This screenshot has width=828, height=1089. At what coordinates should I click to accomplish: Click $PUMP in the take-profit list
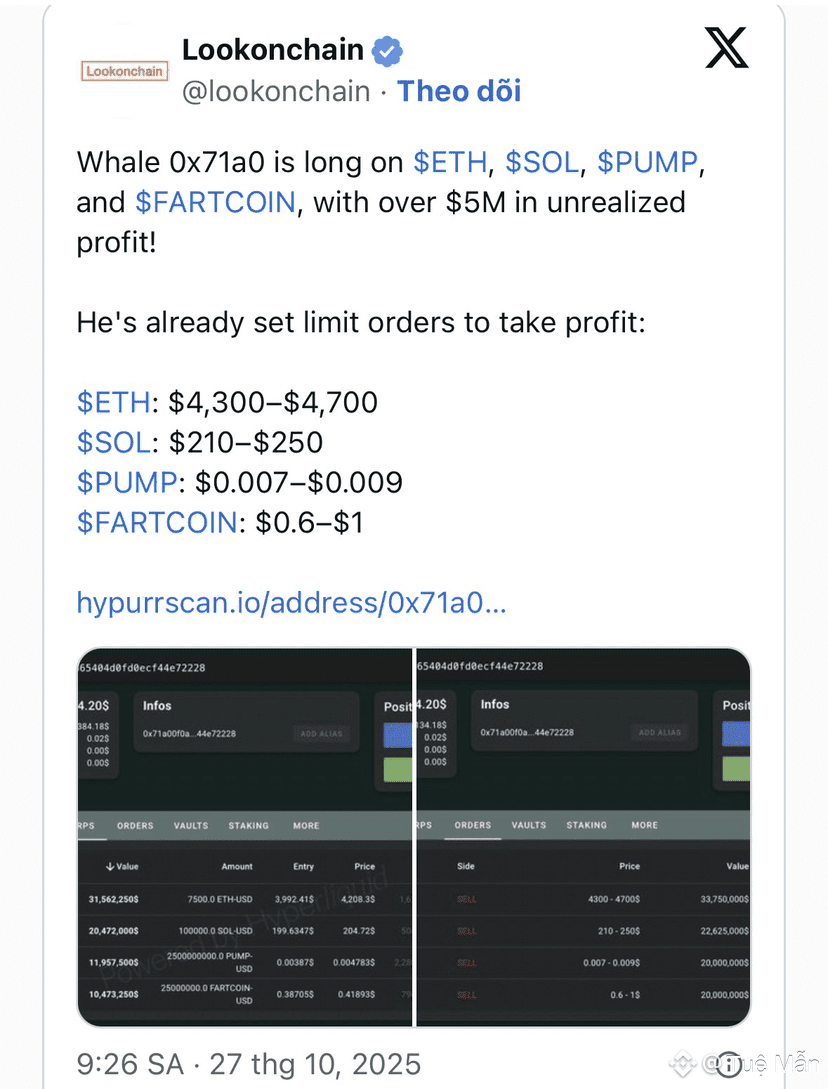(x=127, y=483)
